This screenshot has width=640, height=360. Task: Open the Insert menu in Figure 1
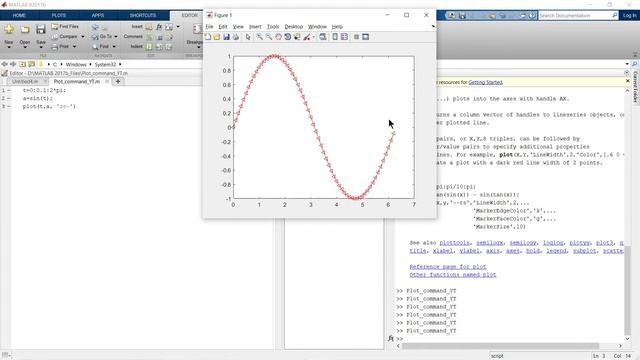(x=255, y=27)
